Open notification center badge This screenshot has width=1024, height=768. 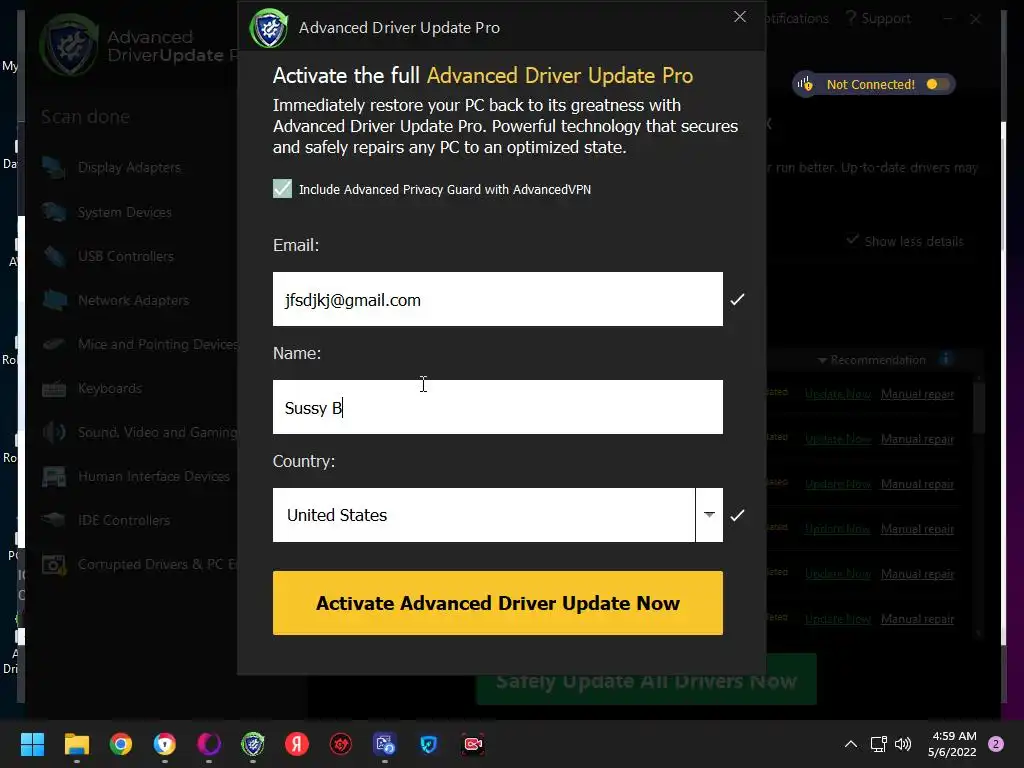pyautogui.click(x=996, y=744)
